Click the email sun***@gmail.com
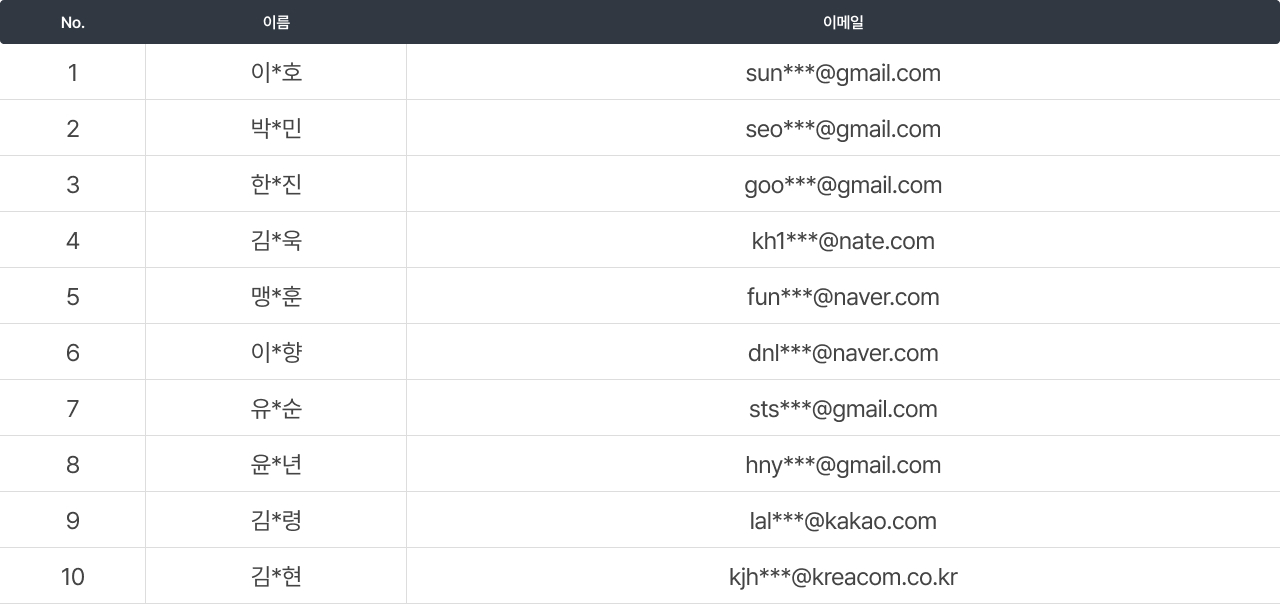Image resolution: width=1280 pixels, height=604 pixels. [x=843, y=73]
